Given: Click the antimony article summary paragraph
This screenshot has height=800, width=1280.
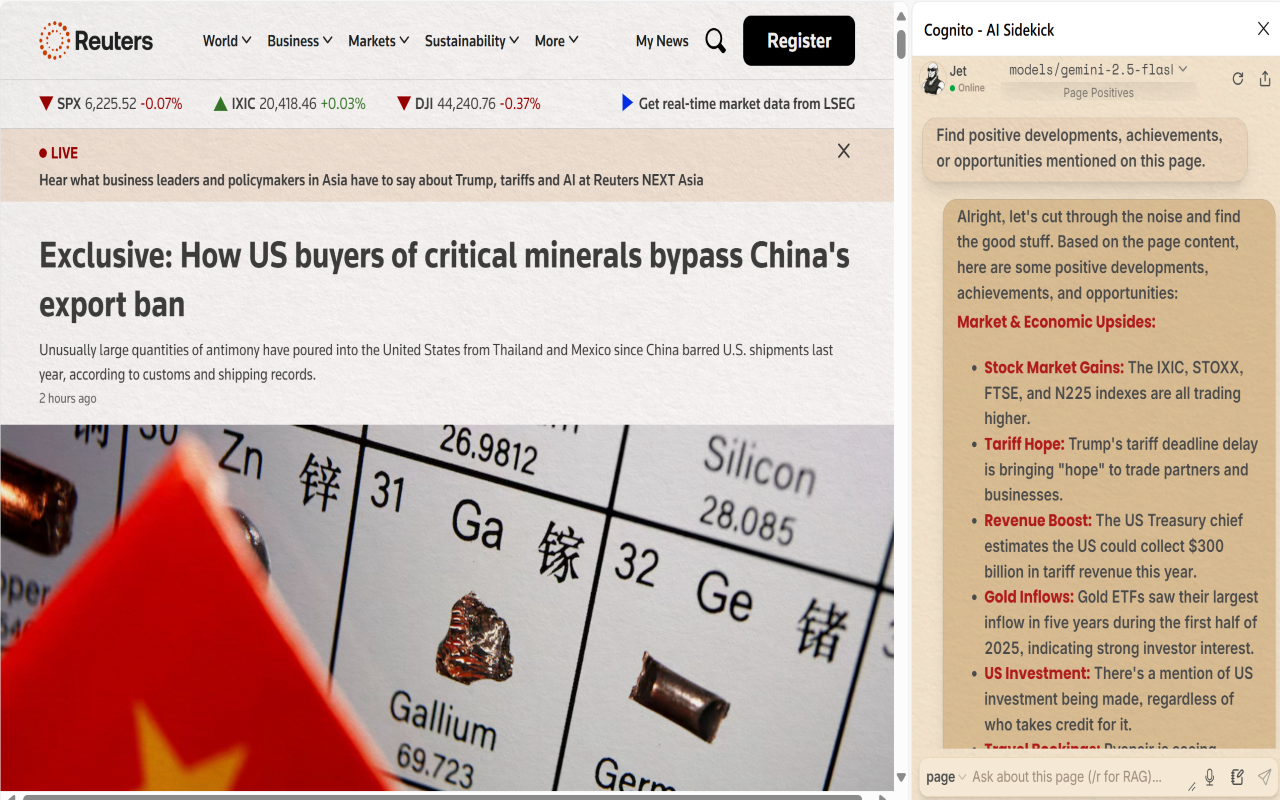Looking at the screenshot, I should (436, 362).
